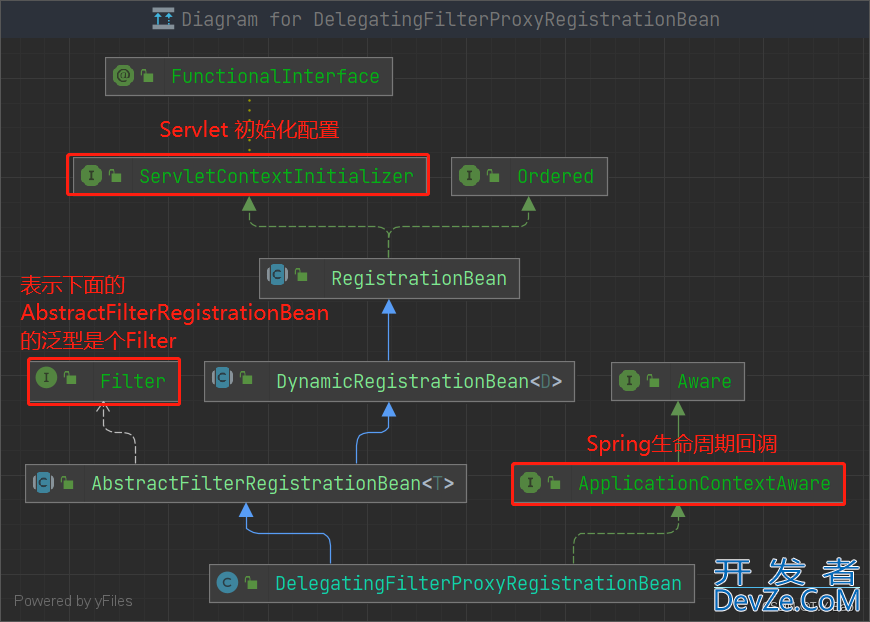
Task: Select the Aware interface label
Action: pyautogui.click(x=704, y=381)
